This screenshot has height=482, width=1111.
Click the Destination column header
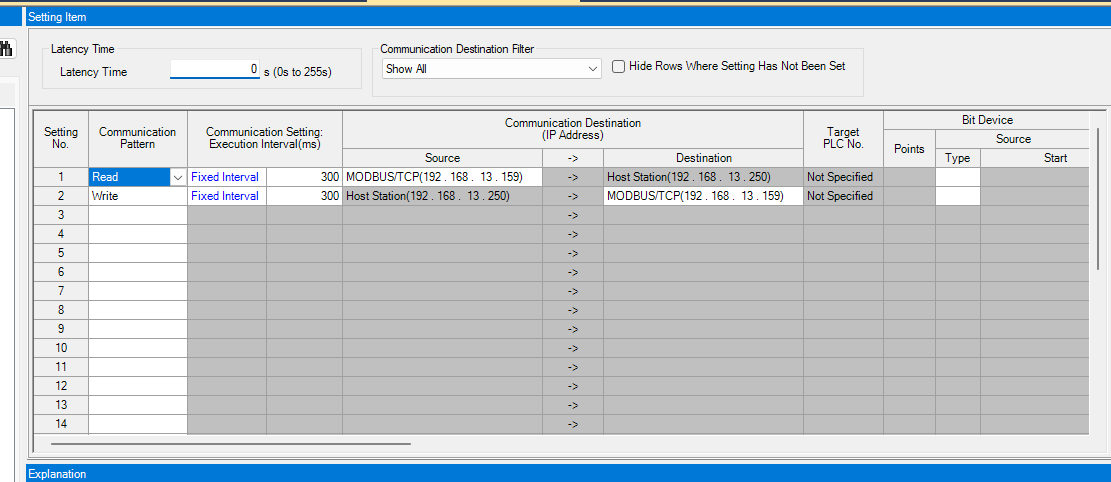coord(703,158)
